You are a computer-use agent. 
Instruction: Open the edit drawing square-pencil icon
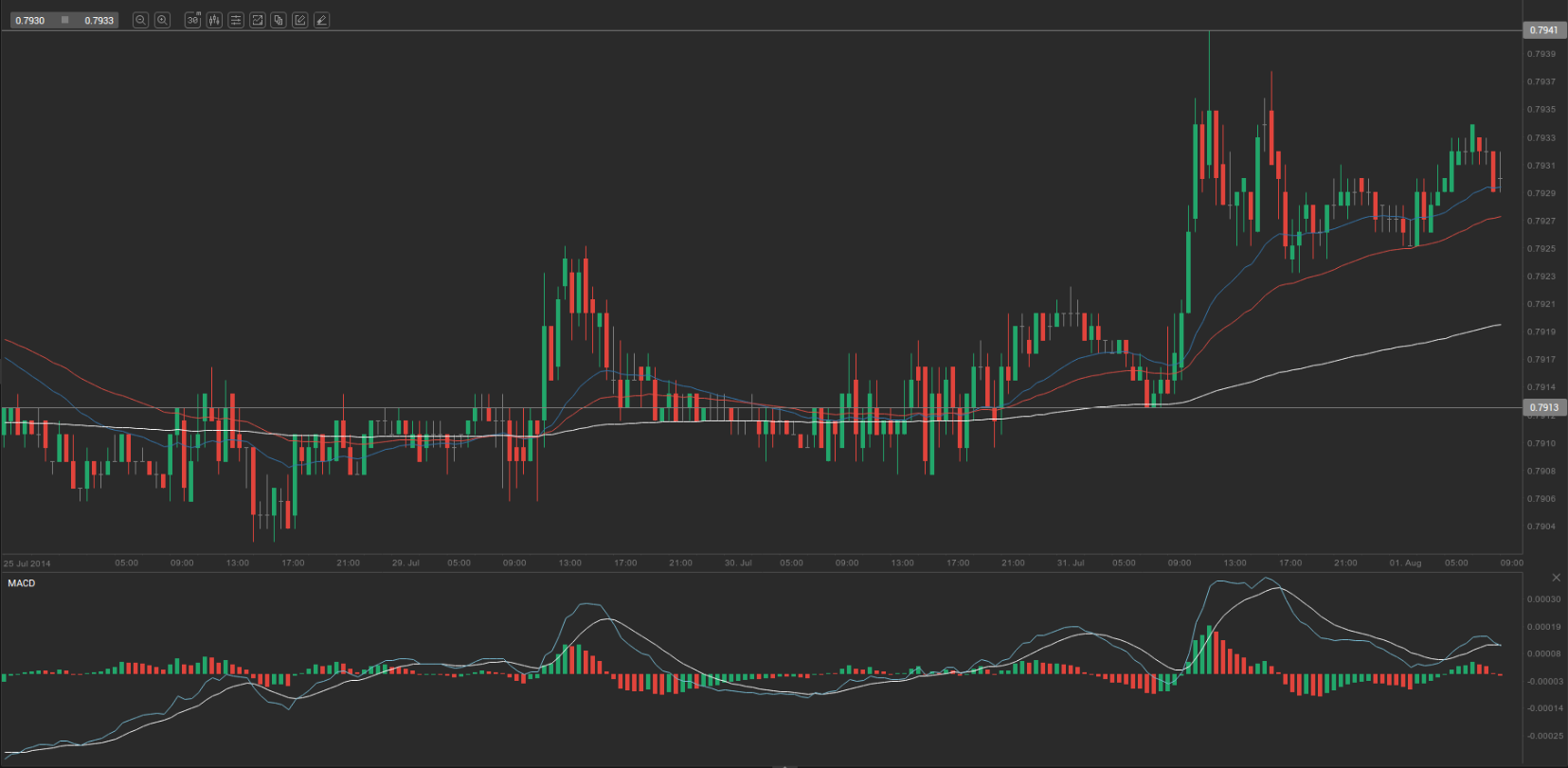[300, 20]
